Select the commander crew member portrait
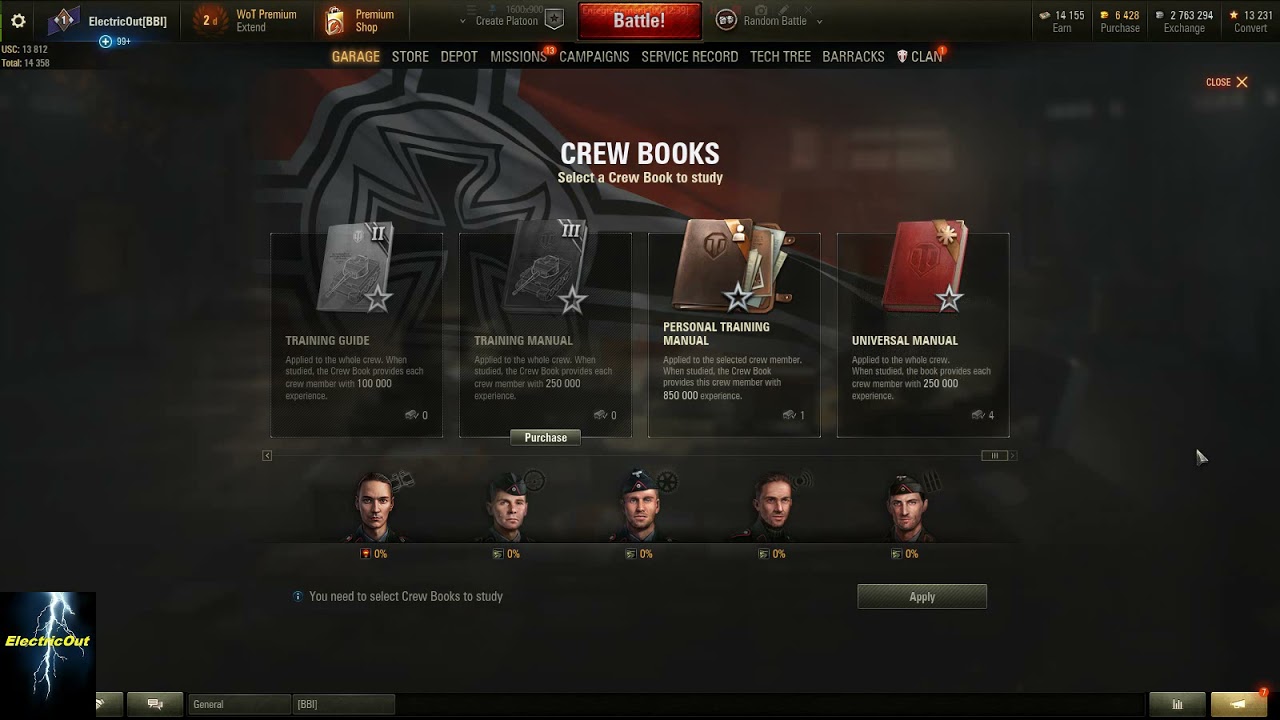1280x720 pixels. 375,505
